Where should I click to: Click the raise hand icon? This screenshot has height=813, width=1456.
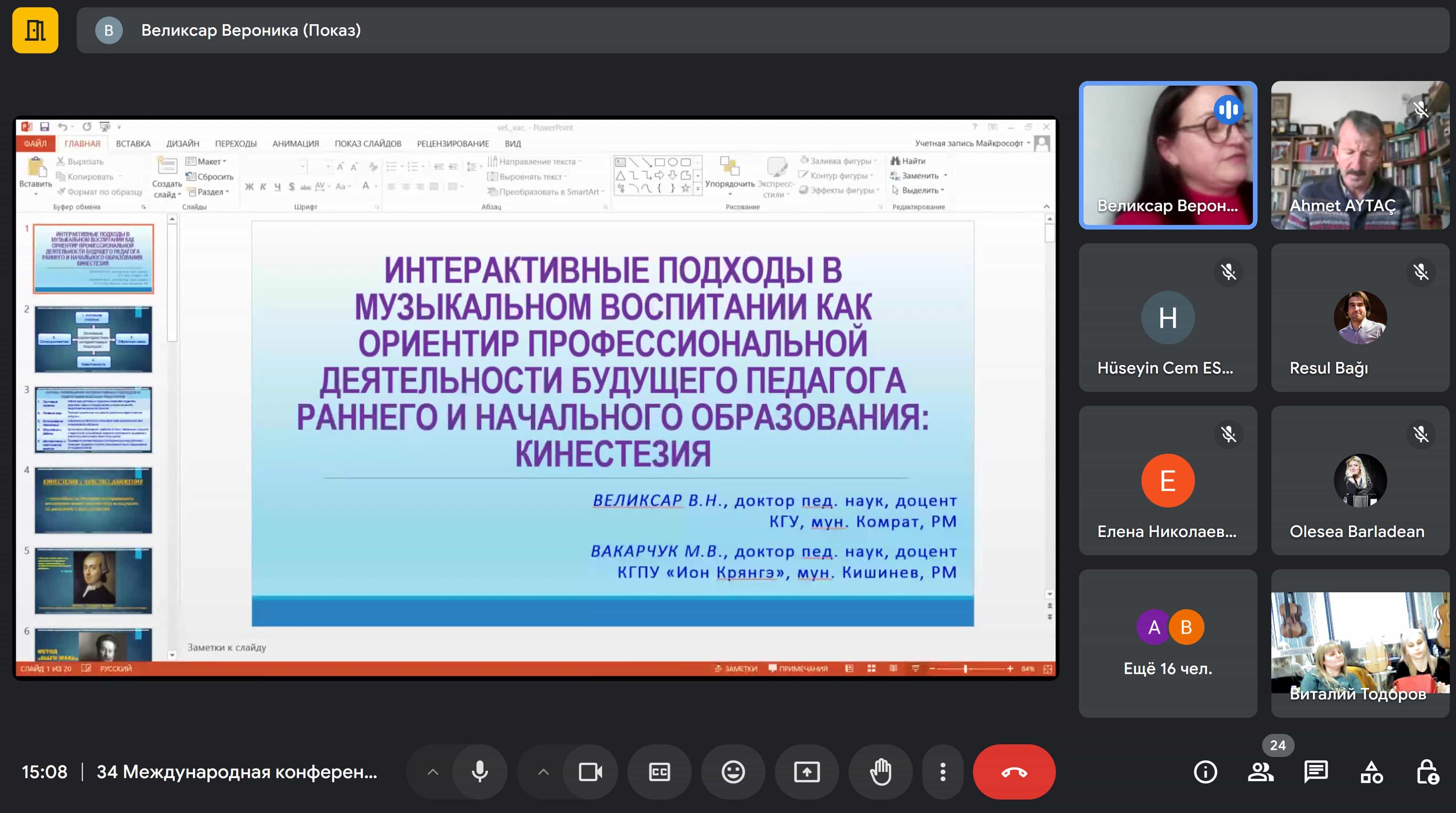tap(880, 772)
